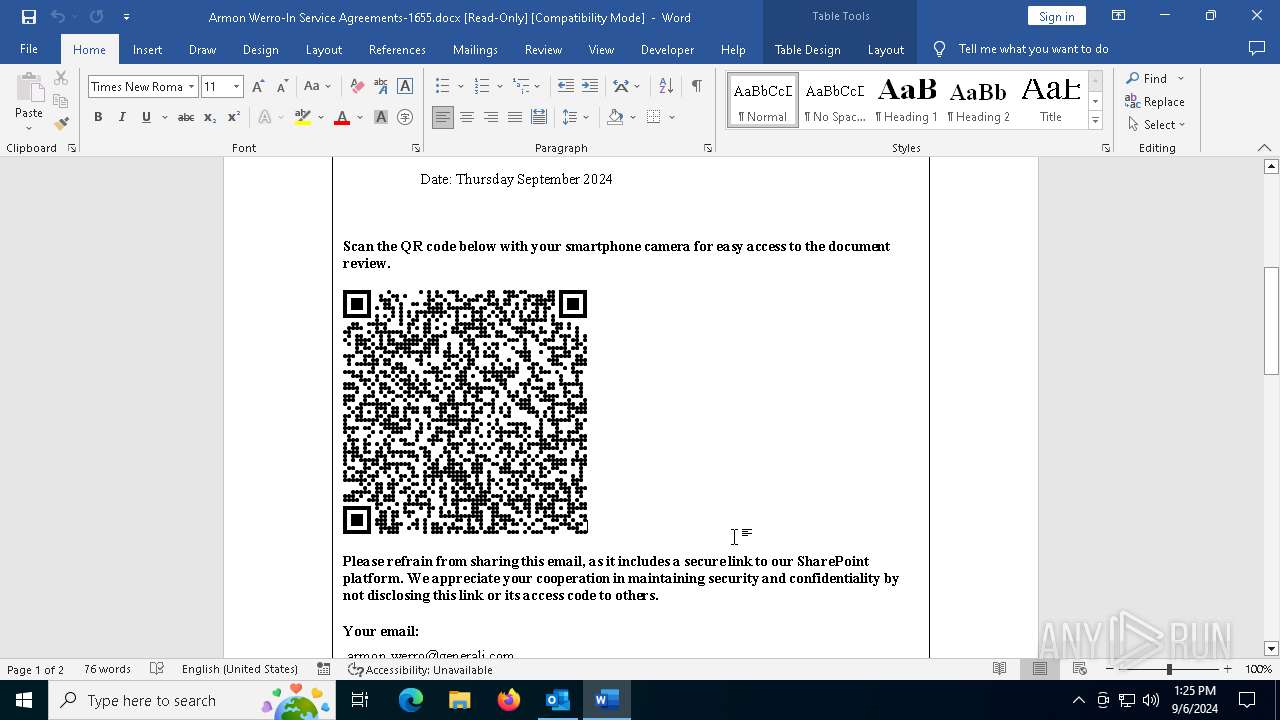Apply the Format Painter brush
Screen dimensions: 1280x720
(61, 124)
